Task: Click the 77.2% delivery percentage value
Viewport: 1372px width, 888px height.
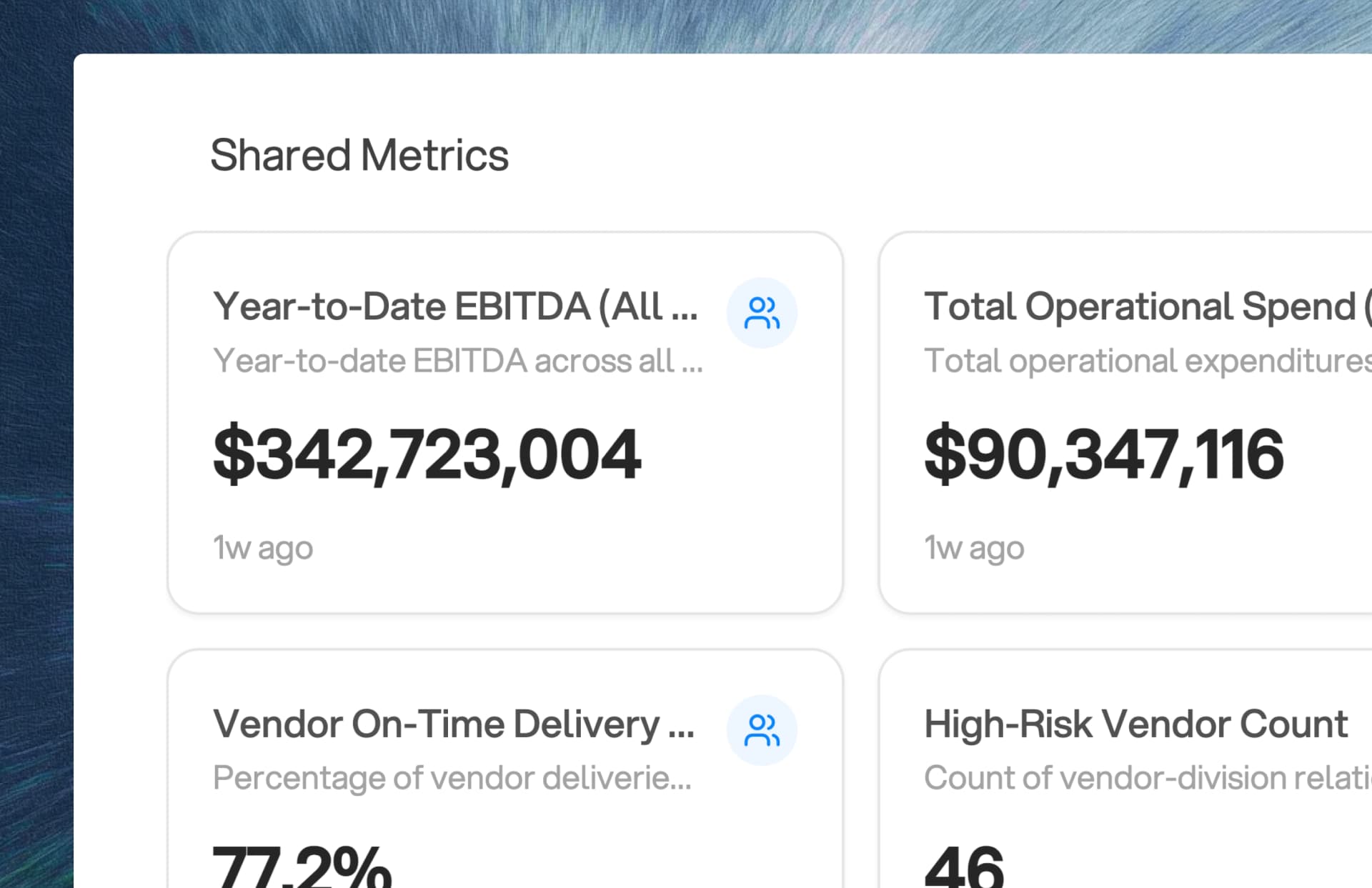Action: [x=300, y=864]
